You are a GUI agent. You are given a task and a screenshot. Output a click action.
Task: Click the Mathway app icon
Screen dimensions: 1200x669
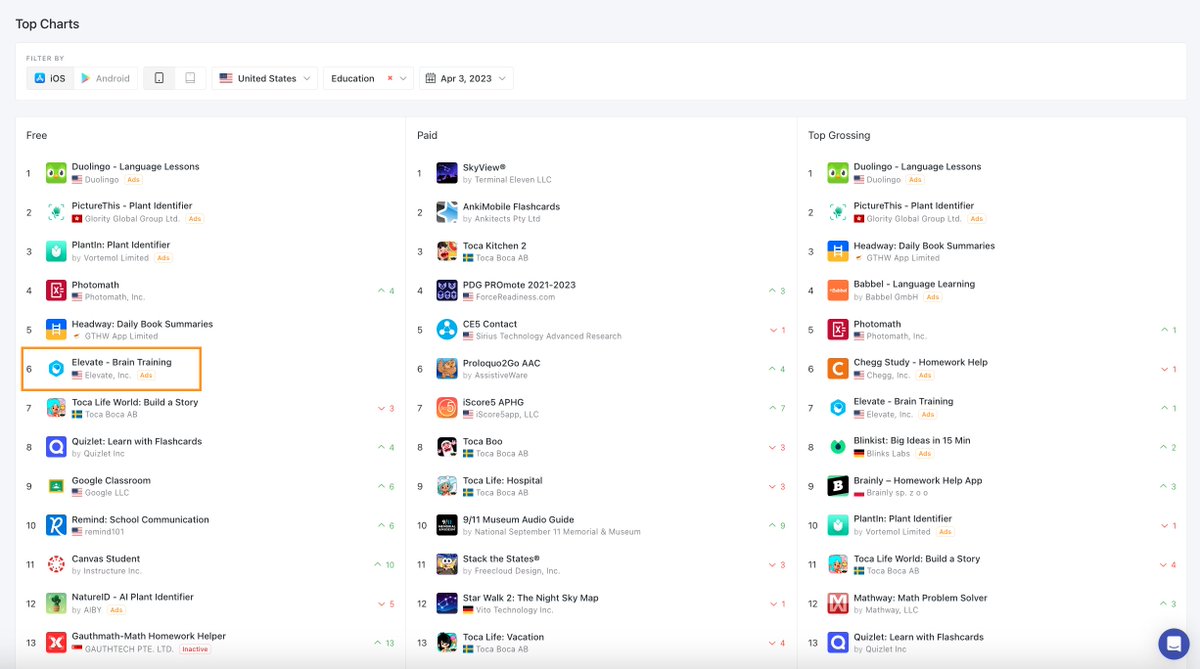pos(838,604)
